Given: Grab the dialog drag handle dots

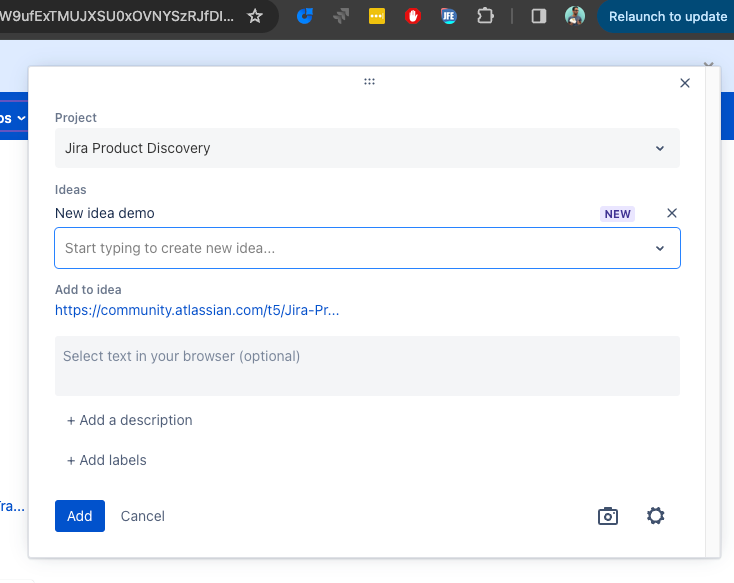Looking at the screenshot, I should coord(369,81).
